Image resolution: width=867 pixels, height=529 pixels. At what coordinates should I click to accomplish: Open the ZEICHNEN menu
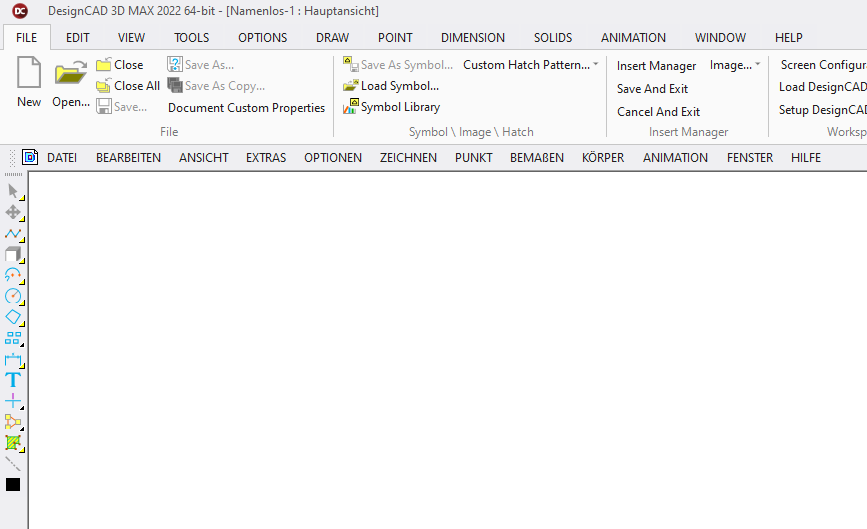click(x=408, y=158)
